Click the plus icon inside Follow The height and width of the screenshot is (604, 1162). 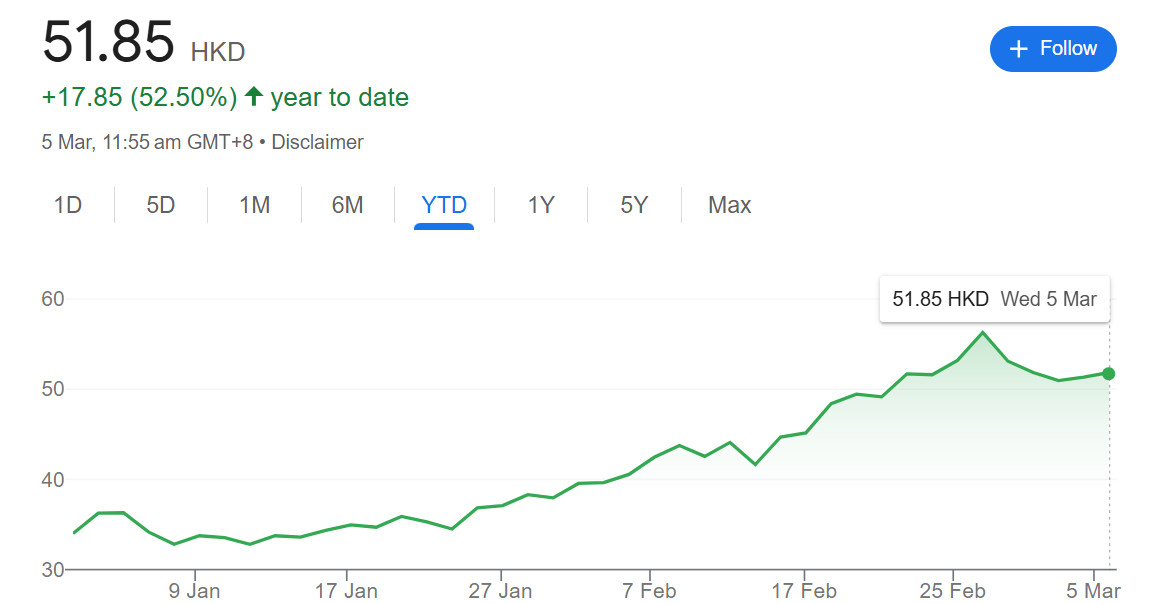tap(1018, 49)
